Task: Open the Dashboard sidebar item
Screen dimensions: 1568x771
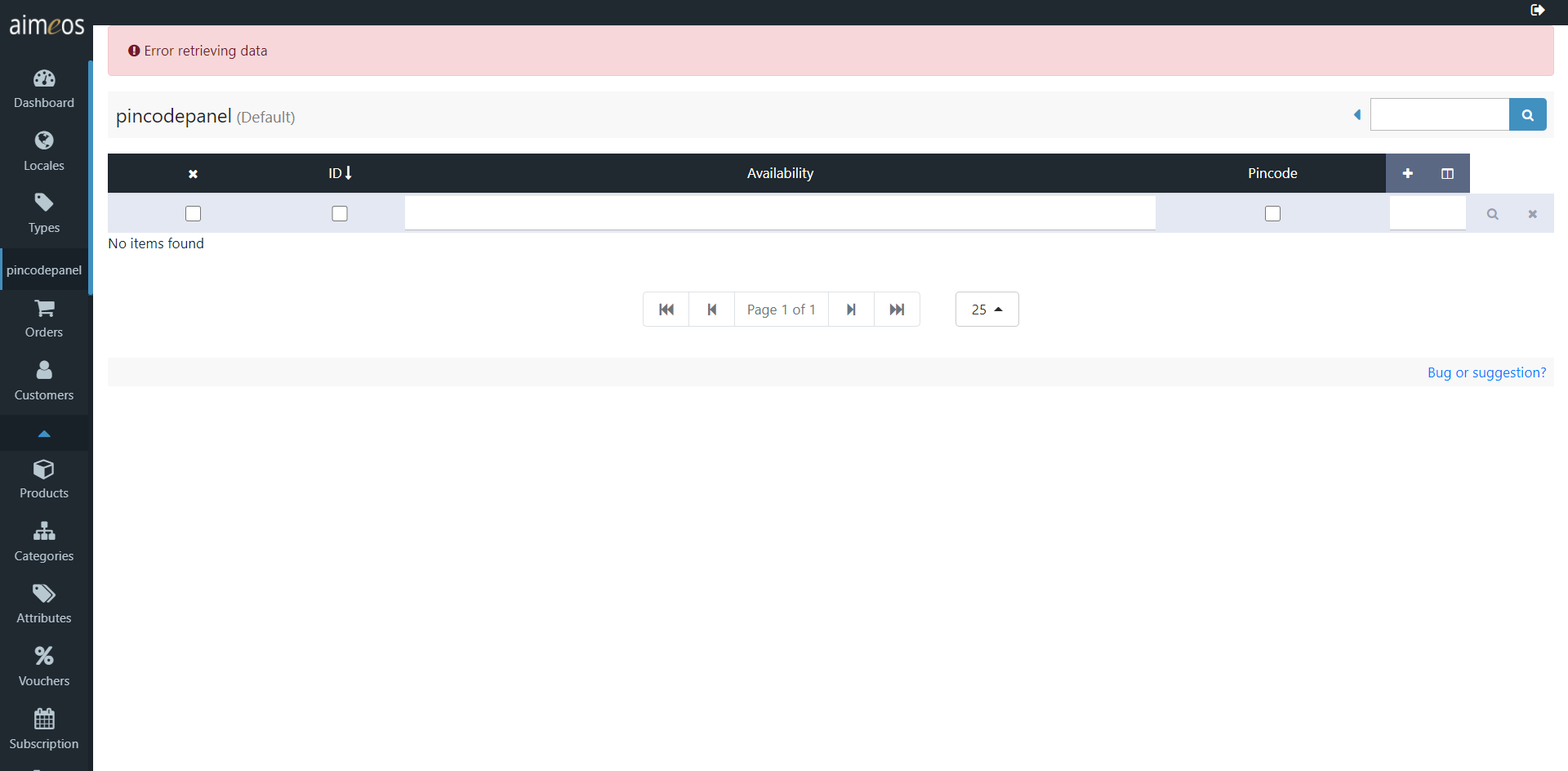Action: tap(44, 89)
